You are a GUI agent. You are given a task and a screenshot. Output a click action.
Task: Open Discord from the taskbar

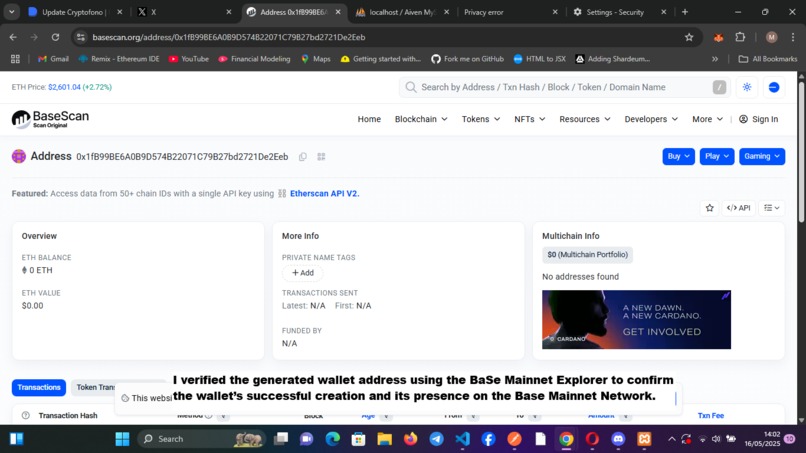[x=618, y=439]
